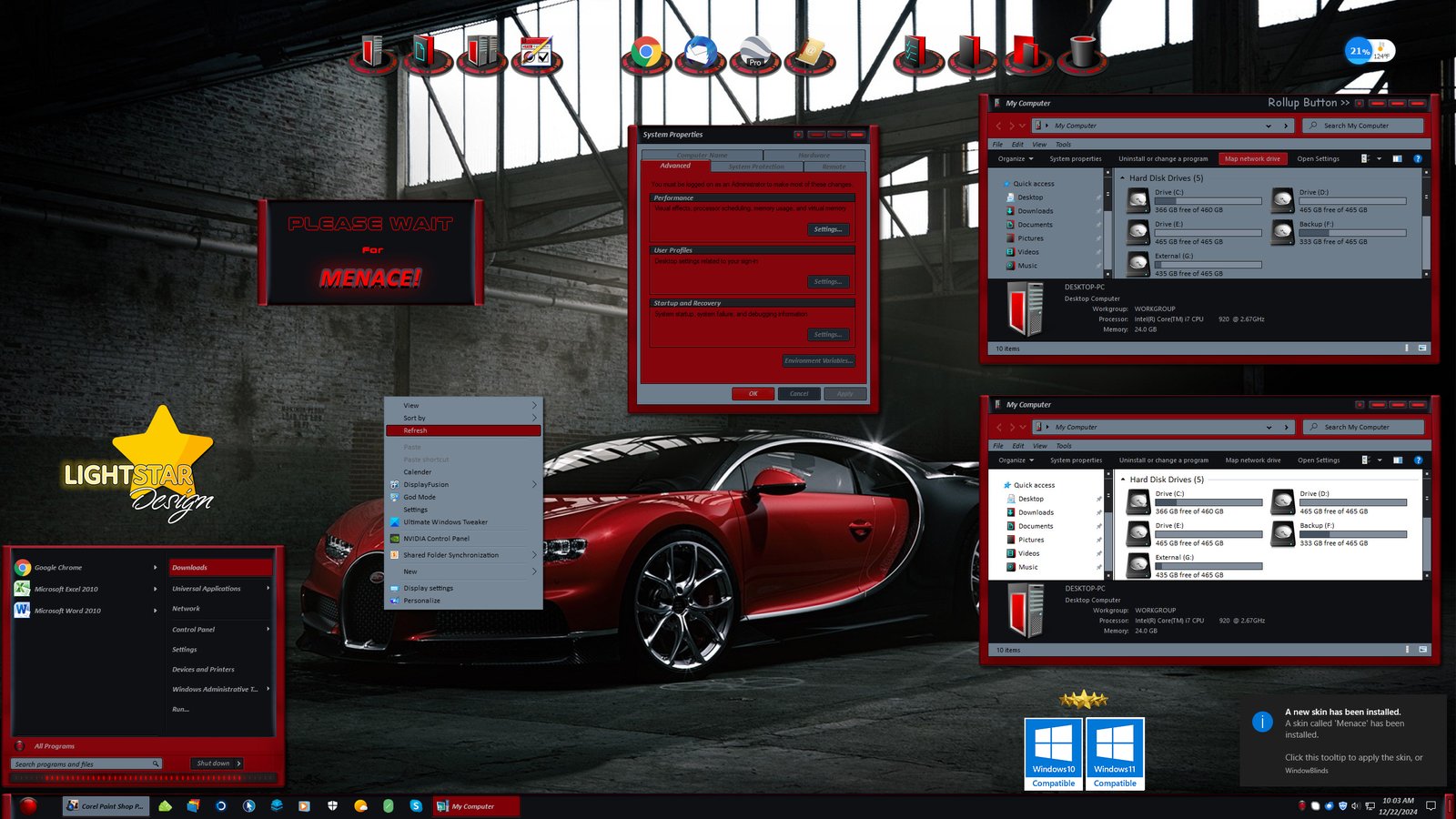Click the Windows Security shield taskbar icon
Viewport: 1456px width, 819px height.
point(332,805)
